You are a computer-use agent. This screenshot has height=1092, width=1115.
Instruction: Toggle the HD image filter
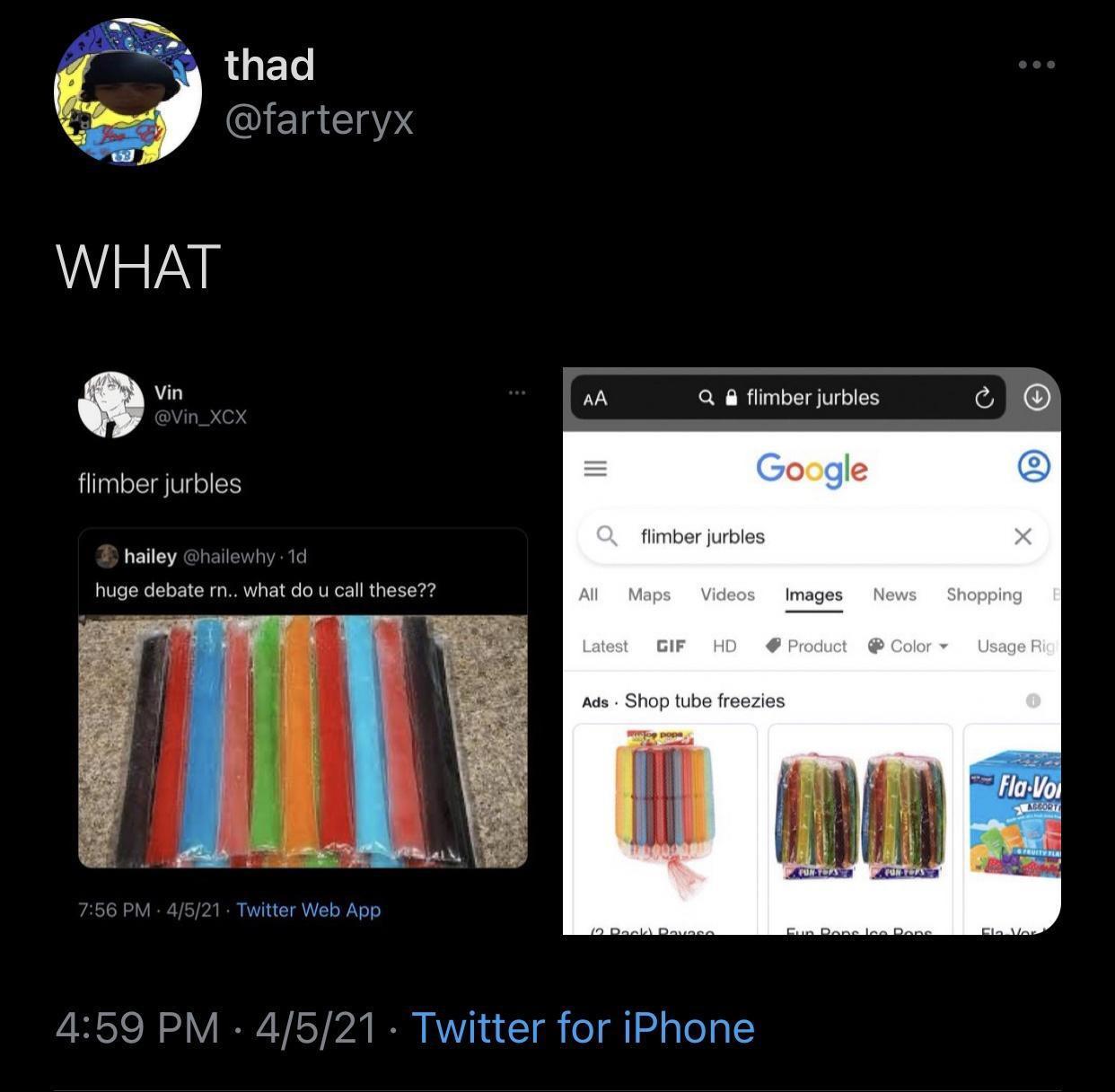click(724, 646)
